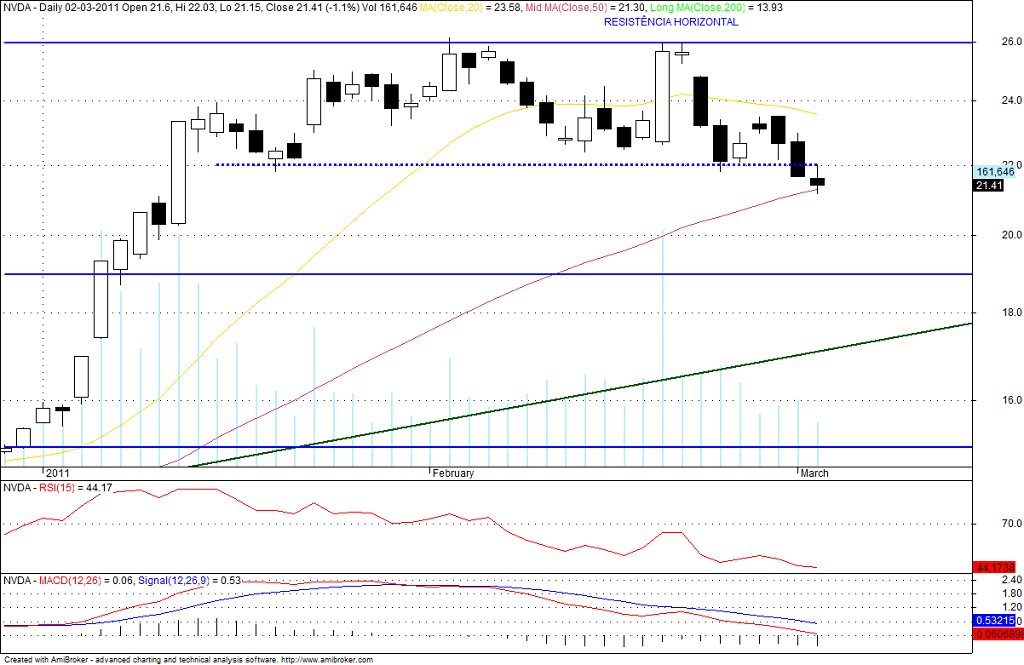Click the 1.20 MACD axis label
Screen dimensions: 1024x665
1012,607
